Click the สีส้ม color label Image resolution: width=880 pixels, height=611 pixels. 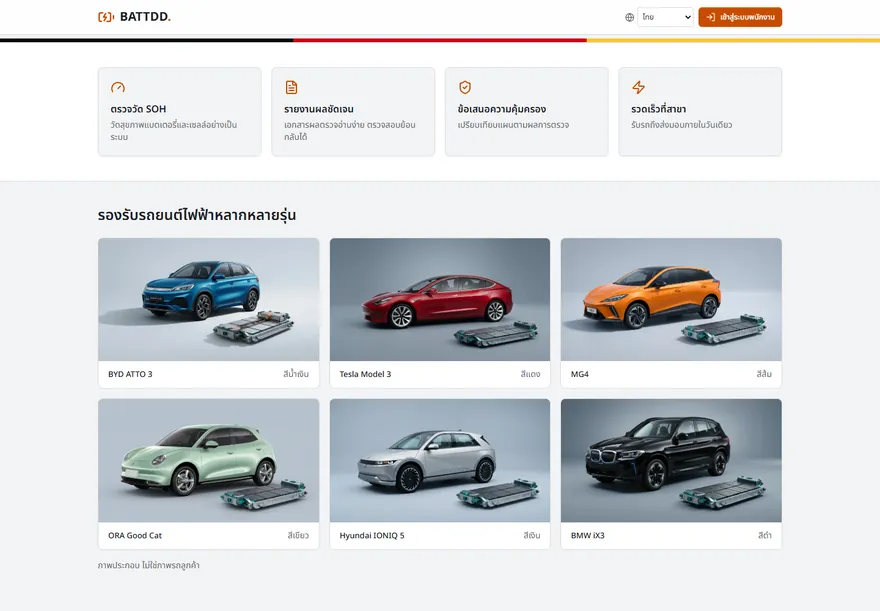click(x=764, y=374)
